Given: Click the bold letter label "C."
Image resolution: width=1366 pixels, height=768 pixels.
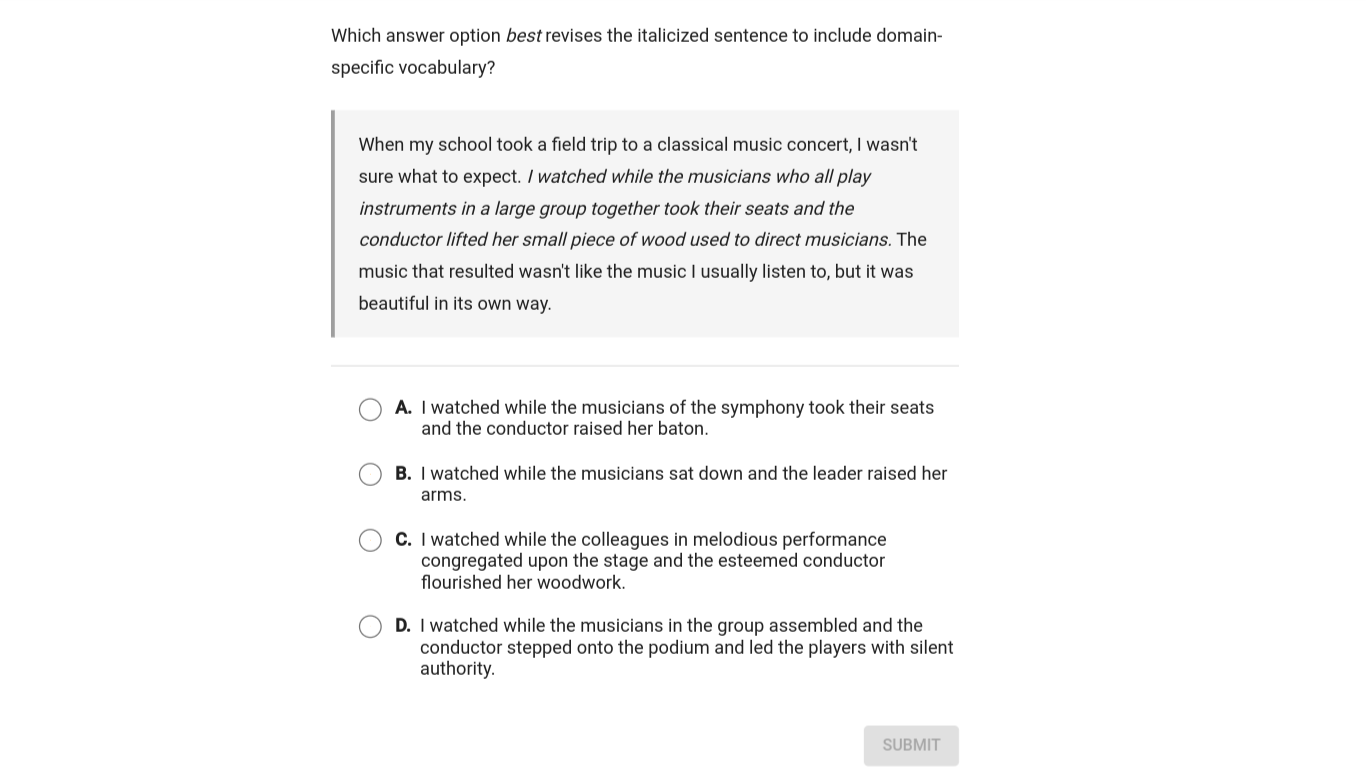Looking at the screenshot, I should [x=403, y=539].
